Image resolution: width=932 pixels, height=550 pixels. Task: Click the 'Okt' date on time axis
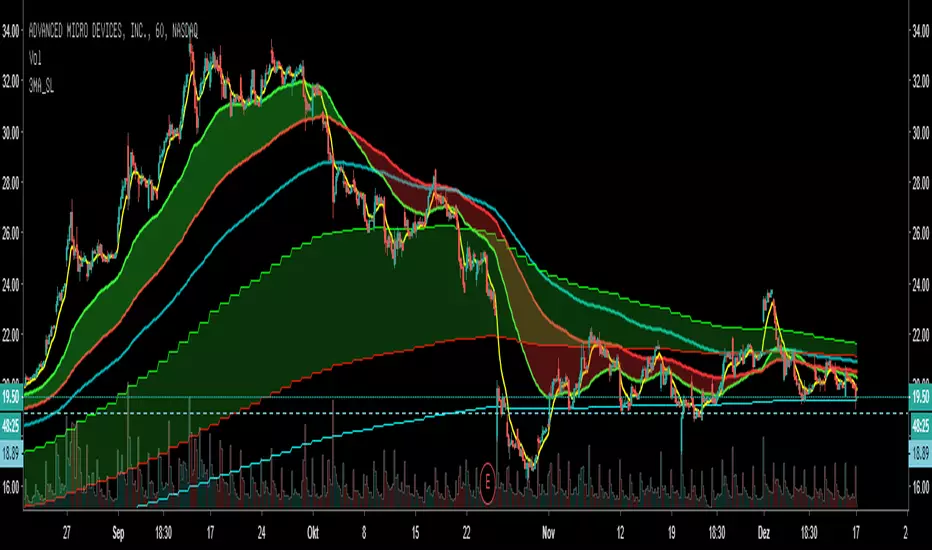pyautogui.click(x=313, y=532)
